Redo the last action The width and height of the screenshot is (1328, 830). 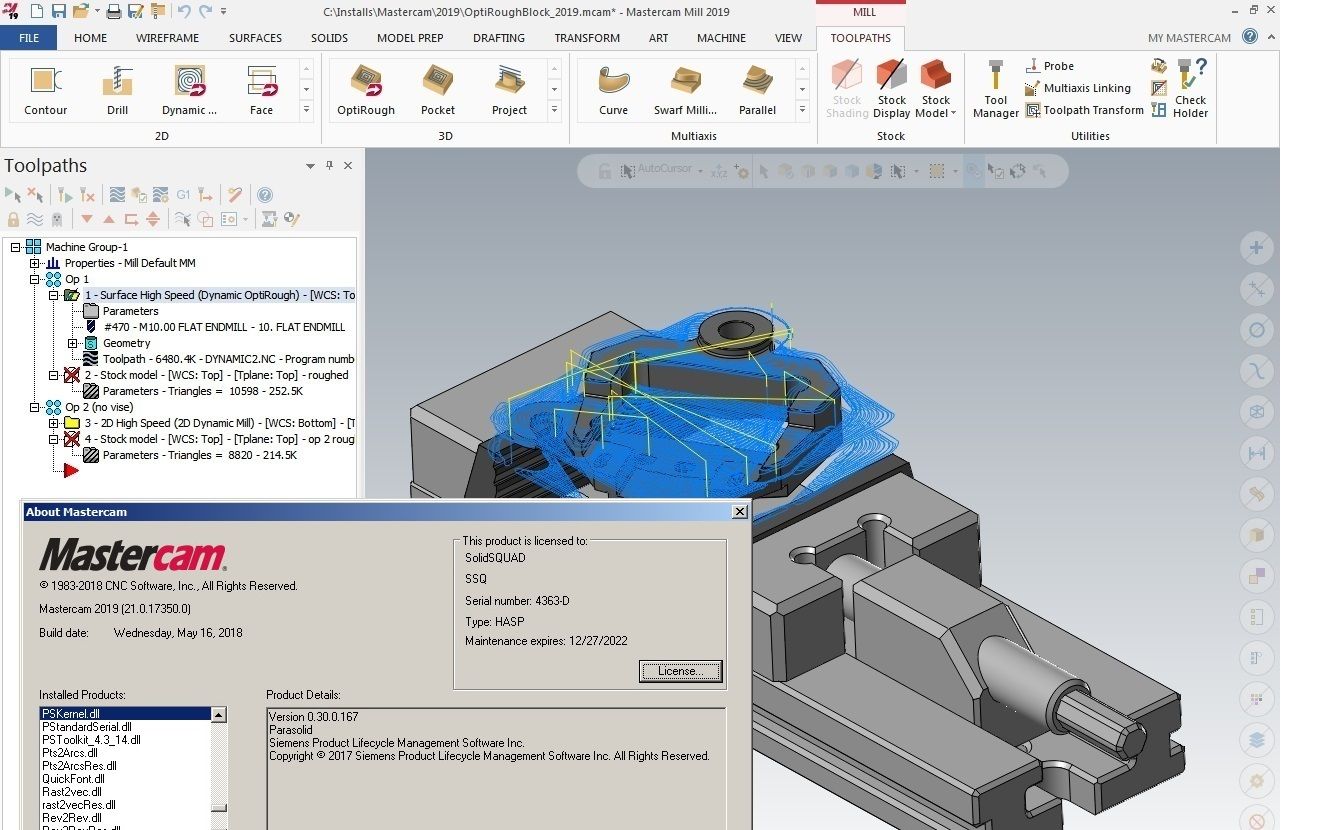pyautogui.click(x=205, y=12)
